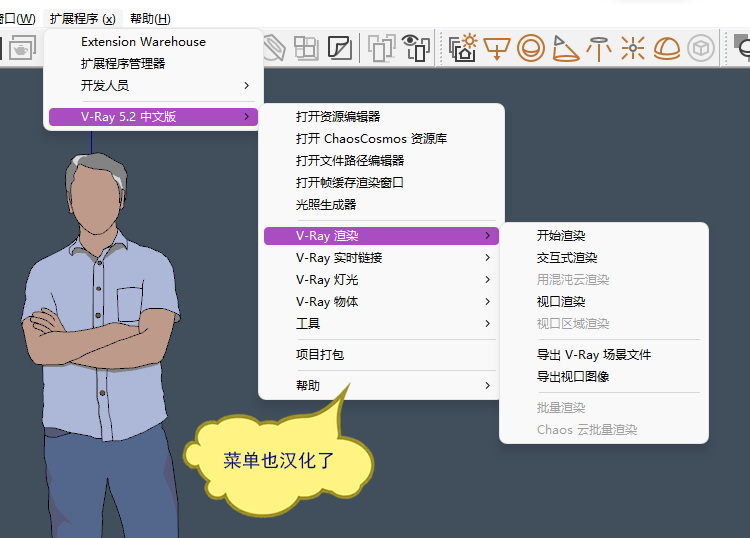Open 扩展程序管理器 from the menu
Viewport: 750px width, 538px height.
coord(153,64)
